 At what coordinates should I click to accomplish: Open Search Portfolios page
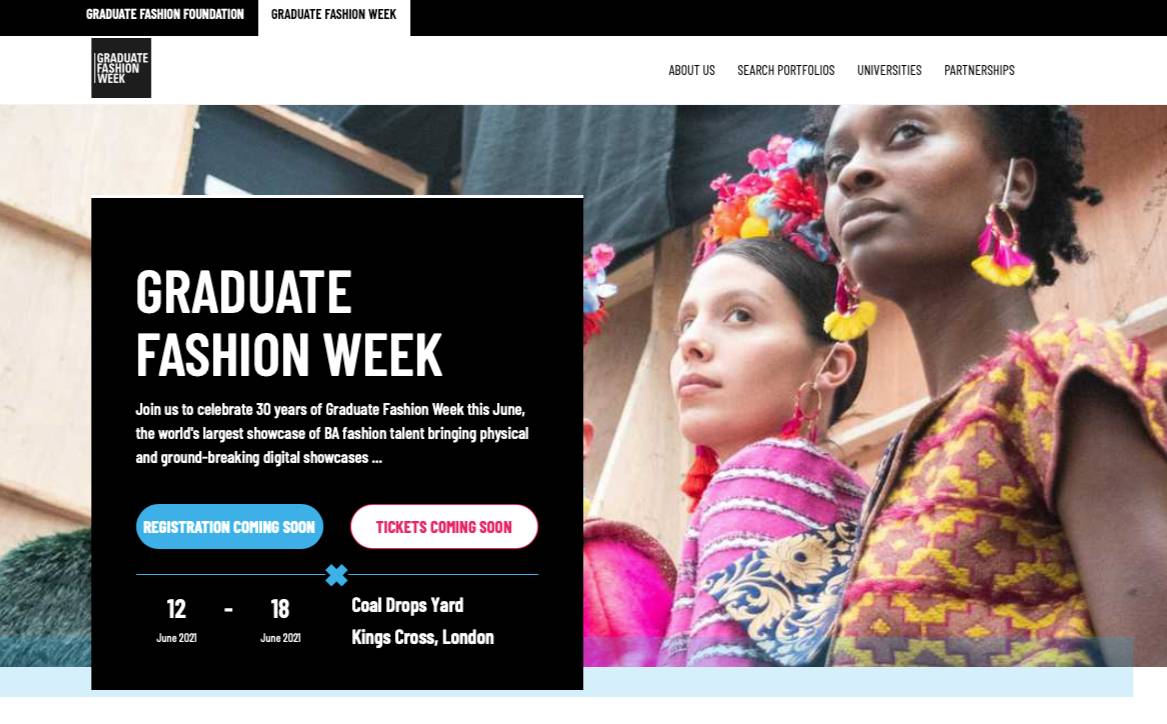click(786, 70)
